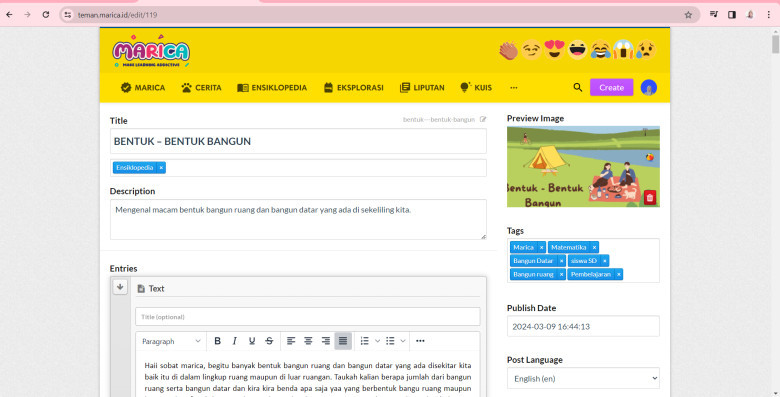Screen dimensions: 780x397
Task: Remove the Bangun Datar tag
Action: (x=561, y=261)
